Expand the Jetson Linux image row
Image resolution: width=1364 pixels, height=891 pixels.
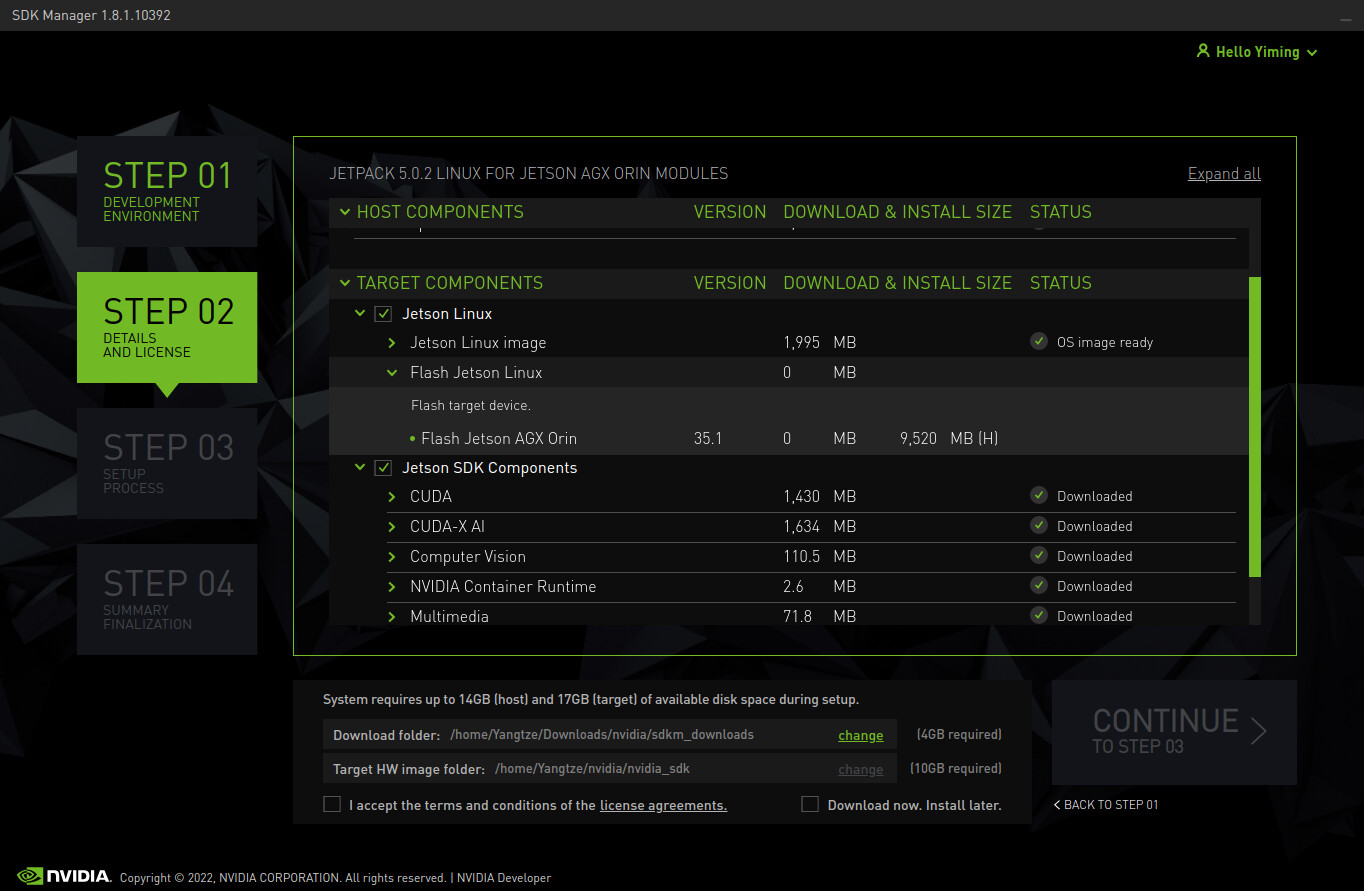pyautogui.click(x=392, y=343)
